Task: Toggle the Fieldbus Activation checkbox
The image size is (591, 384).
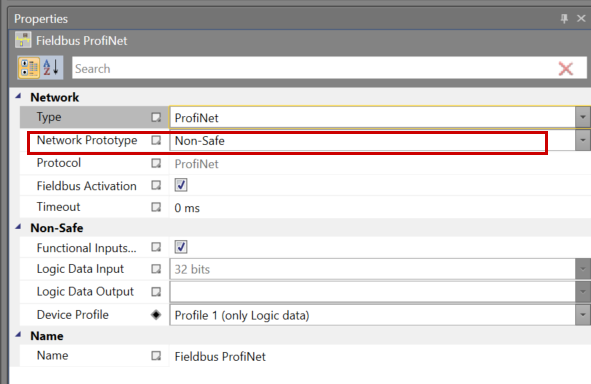Action: [x=181, y=185]
